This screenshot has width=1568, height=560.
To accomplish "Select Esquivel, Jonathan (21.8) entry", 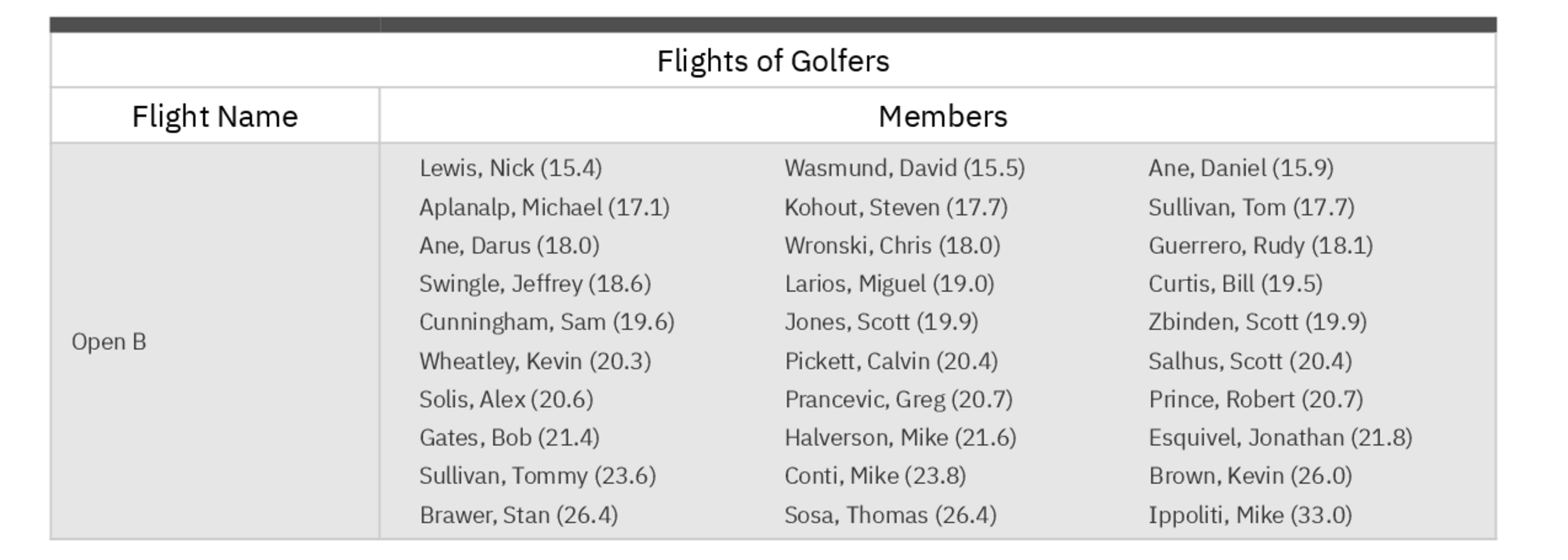I will point(1279,437).
